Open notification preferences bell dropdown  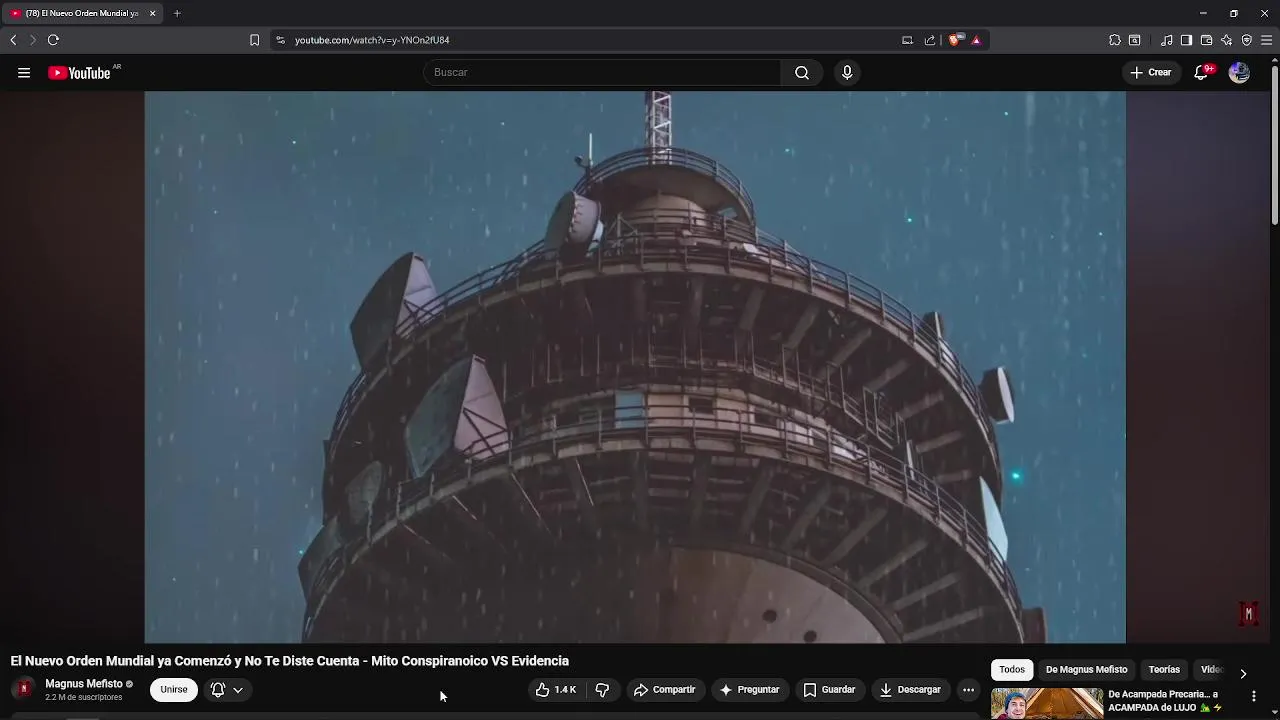coord(227,690)
